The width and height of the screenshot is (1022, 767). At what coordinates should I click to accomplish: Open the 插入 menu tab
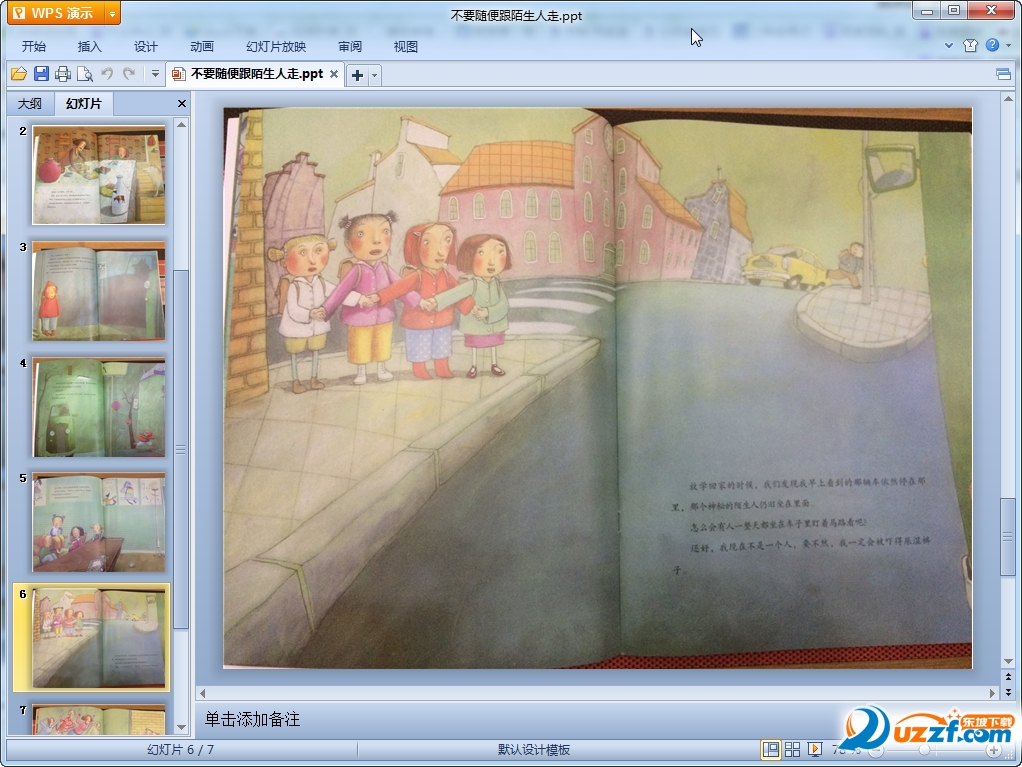pyautogui.click(x=89, y=46)
